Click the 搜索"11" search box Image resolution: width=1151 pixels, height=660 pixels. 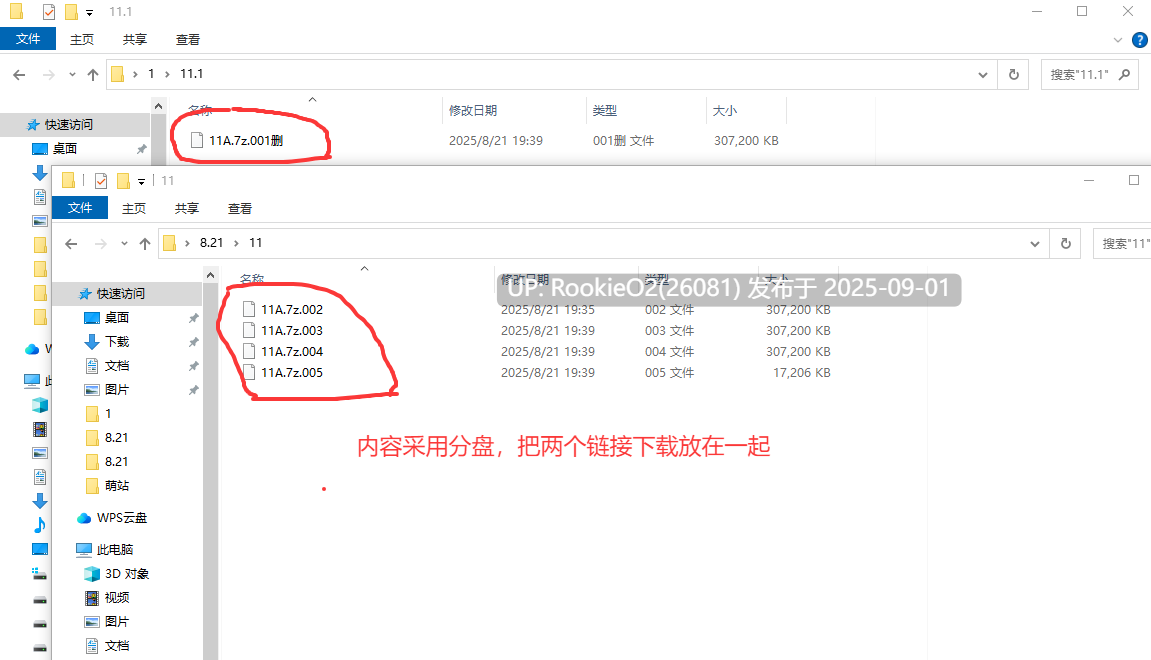1122,244
